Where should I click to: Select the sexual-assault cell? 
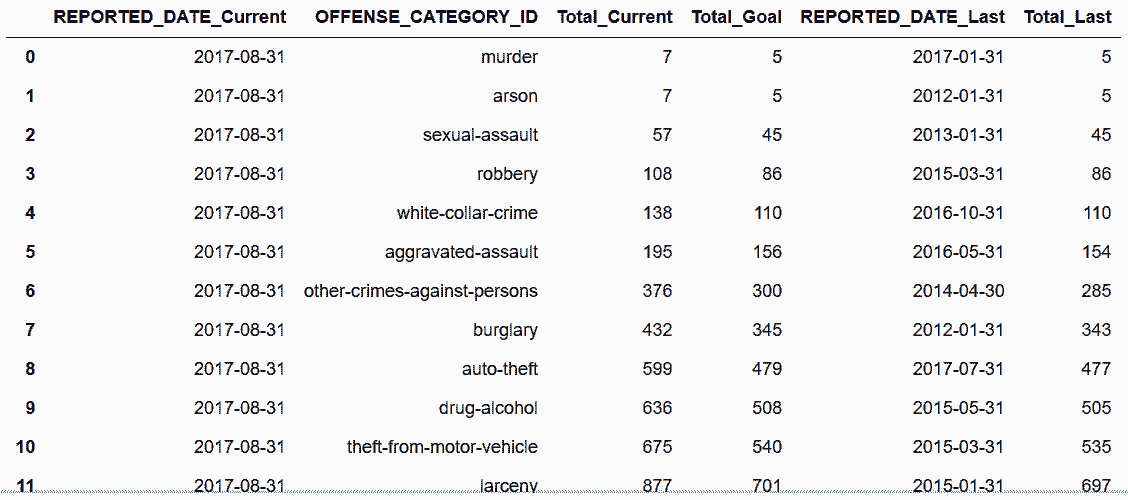coord(480,135)
